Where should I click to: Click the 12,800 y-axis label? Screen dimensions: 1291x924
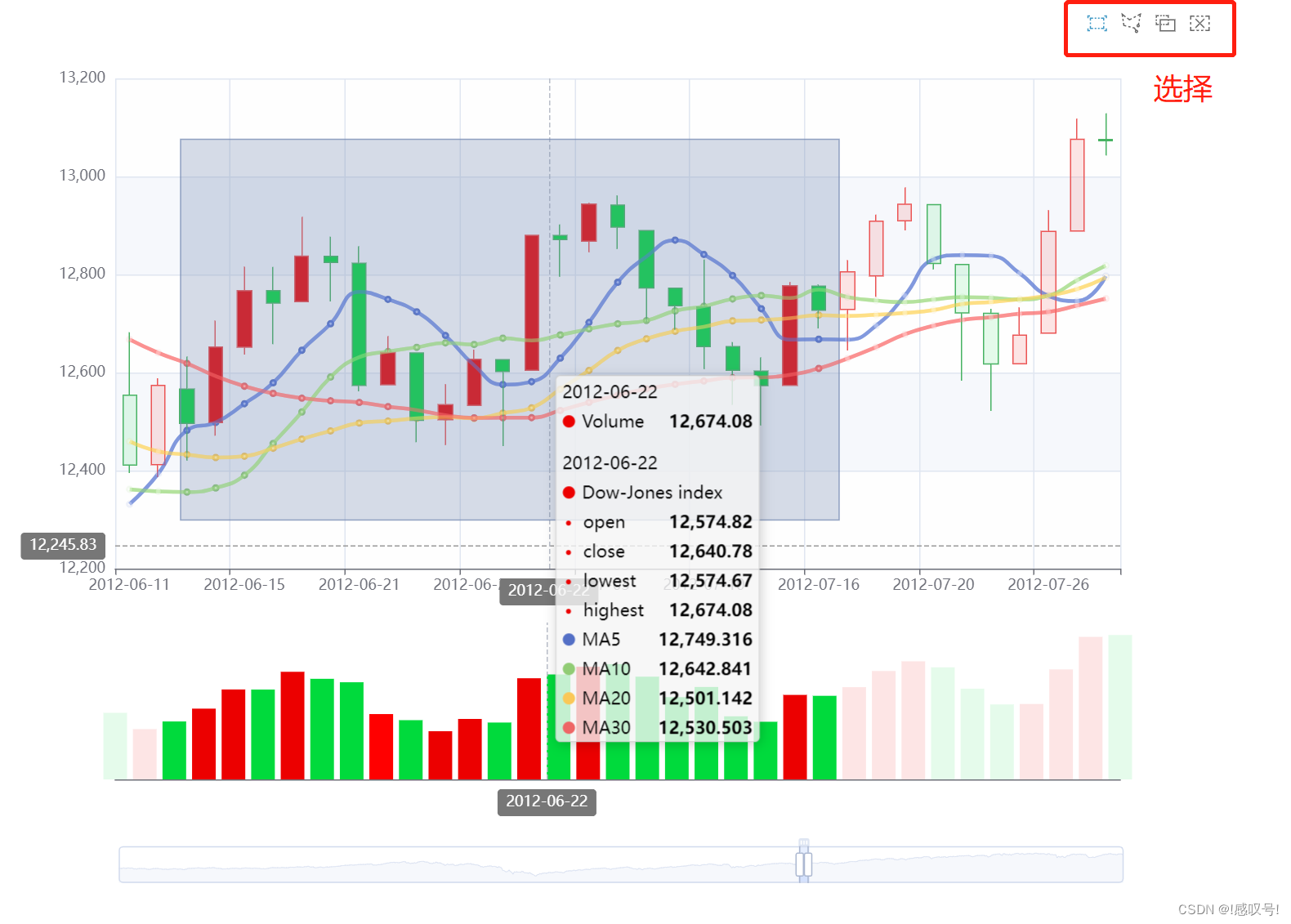tap(83, 274)
